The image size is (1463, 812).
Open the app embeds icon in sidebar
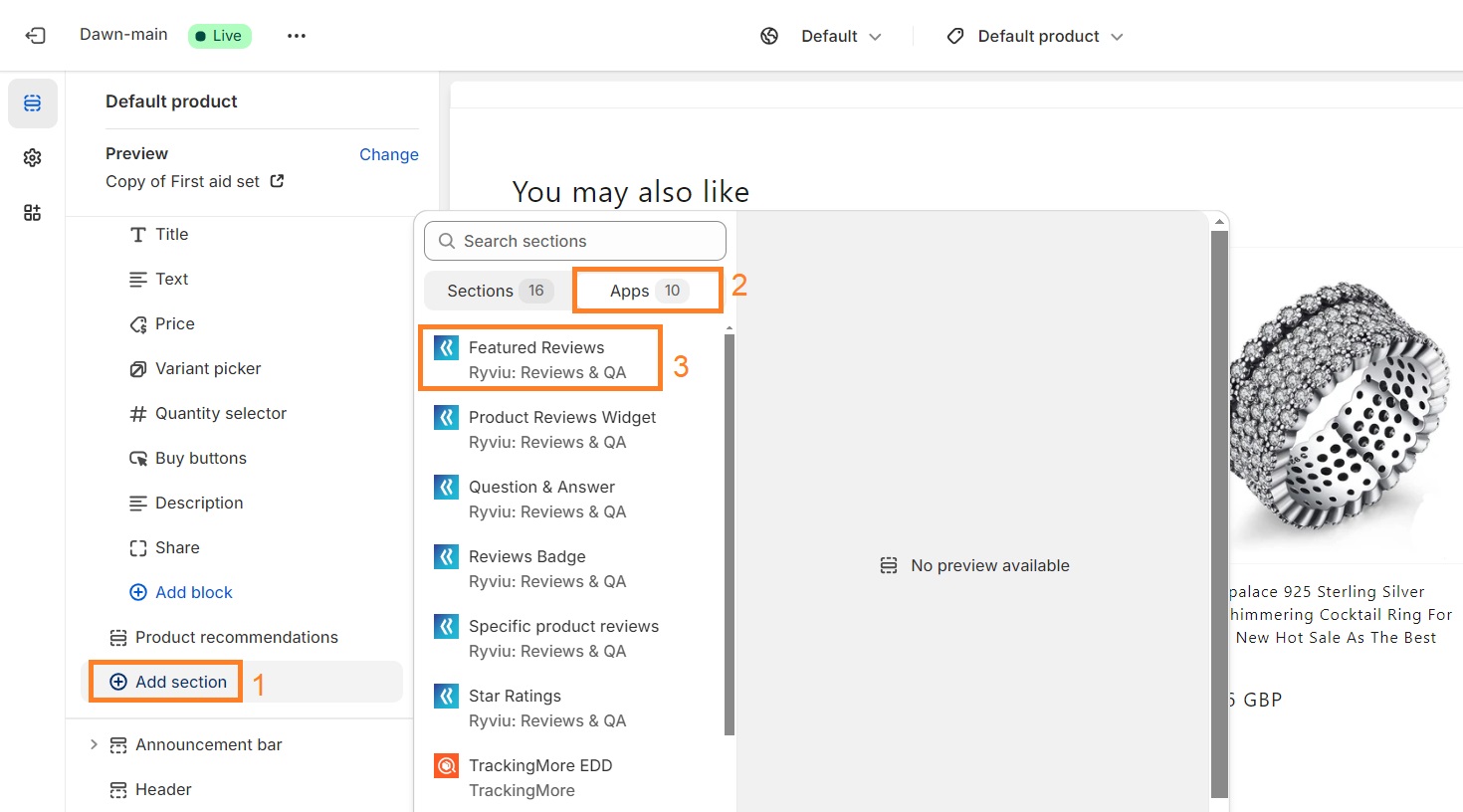[33, 213]
